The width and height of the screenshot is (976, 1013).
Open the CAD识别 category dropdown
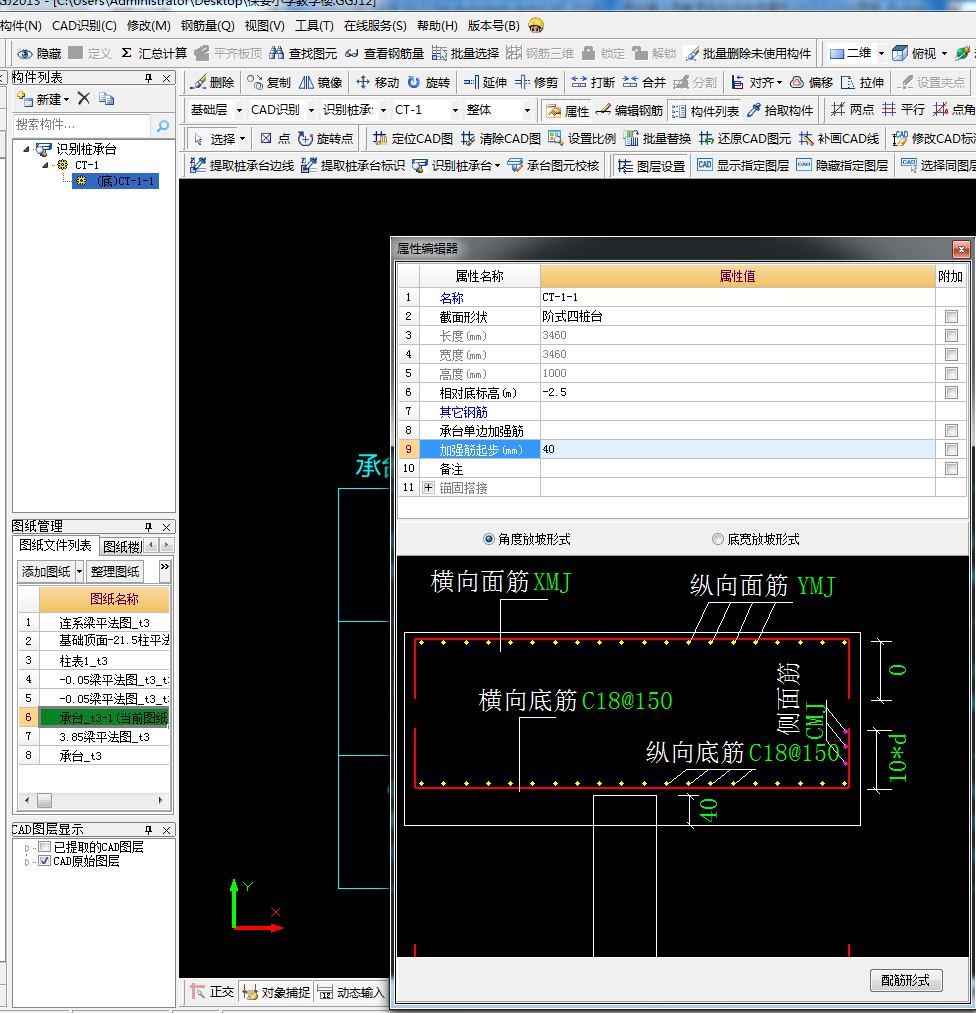pyautogui.click(x=311, y=110)
